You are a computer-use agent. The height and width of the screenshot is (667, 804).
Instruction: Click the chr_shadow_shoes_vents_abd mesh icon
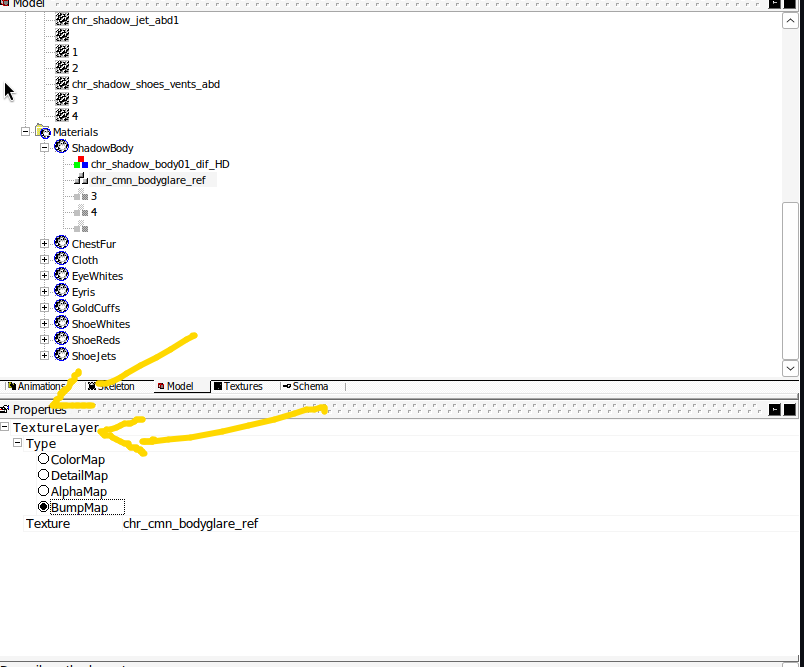(62, 84)
